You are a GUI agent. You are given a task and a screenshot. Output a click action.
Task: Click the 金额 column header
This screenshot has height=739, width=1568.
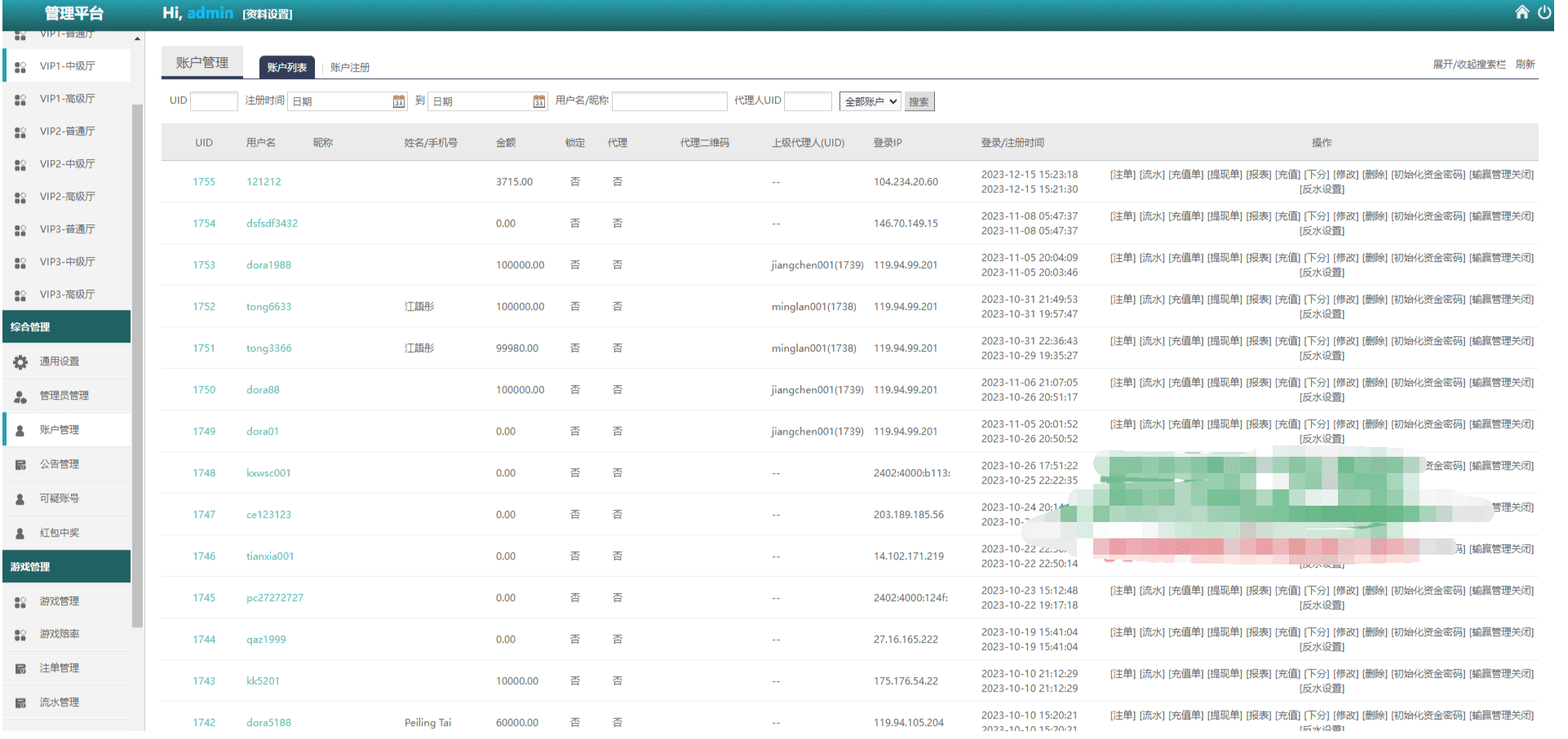pyautogui.click(x=506, y=143)
